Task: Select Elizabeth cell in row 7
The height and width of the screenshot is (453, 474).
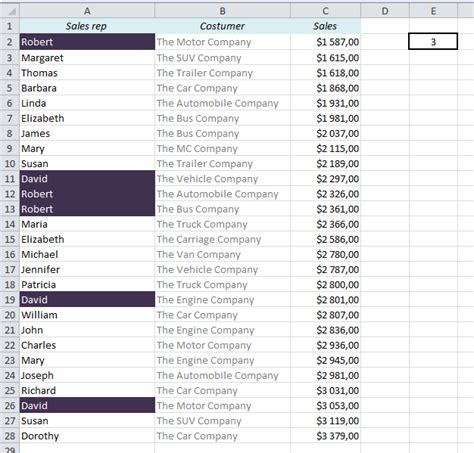Action: 87,118
